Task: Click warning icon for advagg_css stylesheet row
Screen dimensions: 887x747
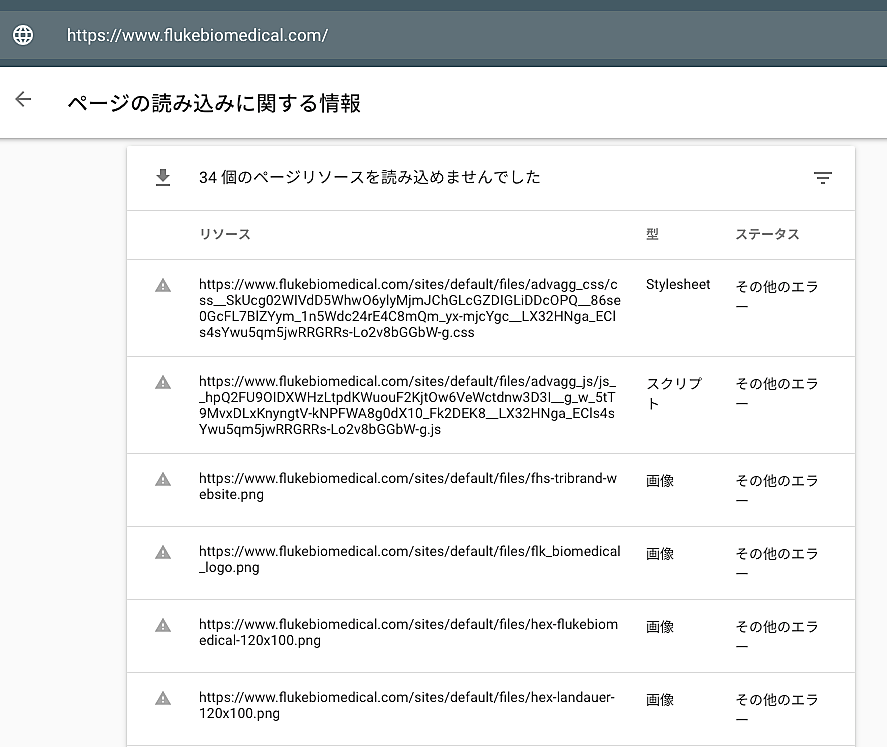Action: click(163, 285)
